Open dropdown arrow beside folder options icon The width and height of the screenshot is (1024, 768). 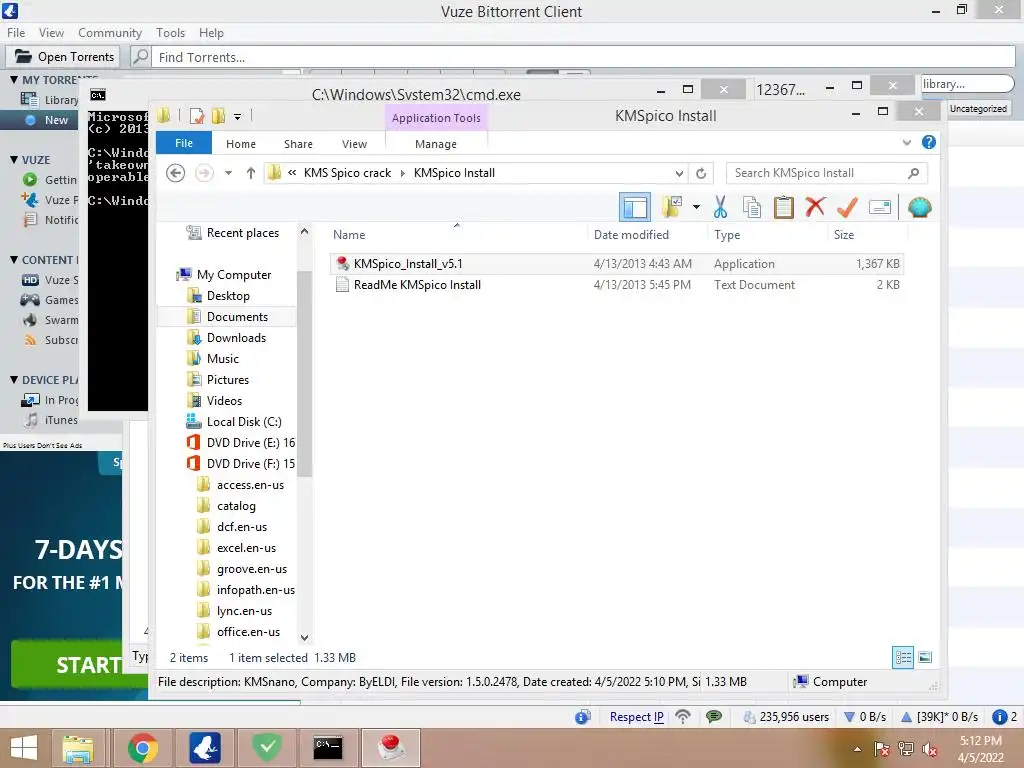(x=696, y=207)
